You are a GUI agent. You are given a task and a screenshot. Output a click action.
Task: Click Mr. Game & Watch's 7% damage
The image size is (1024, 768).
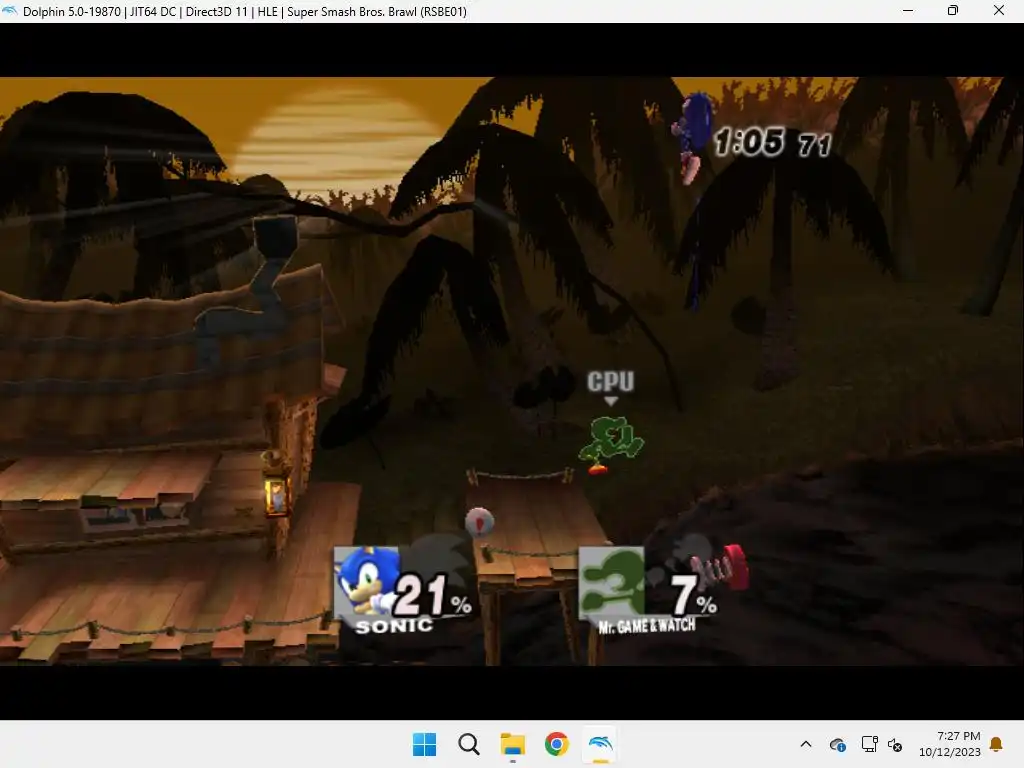coord(694,594)
